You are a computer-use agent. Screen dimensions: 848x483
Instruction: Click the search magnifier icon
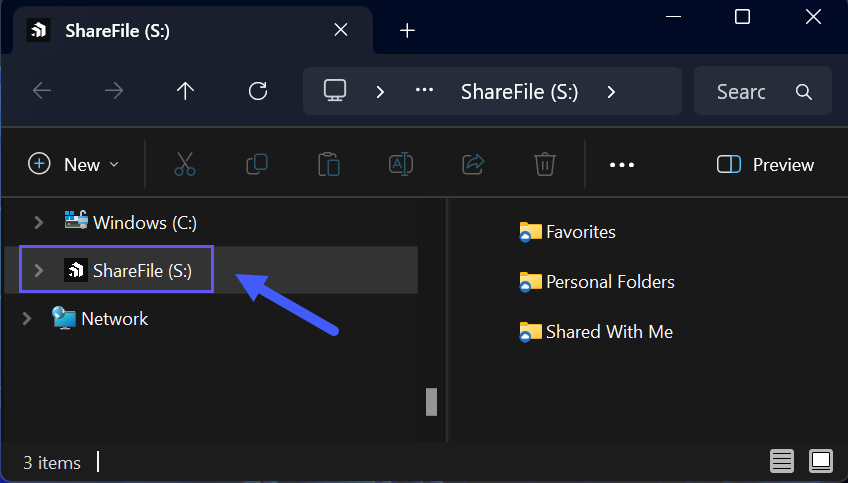[x=804, y=92]
